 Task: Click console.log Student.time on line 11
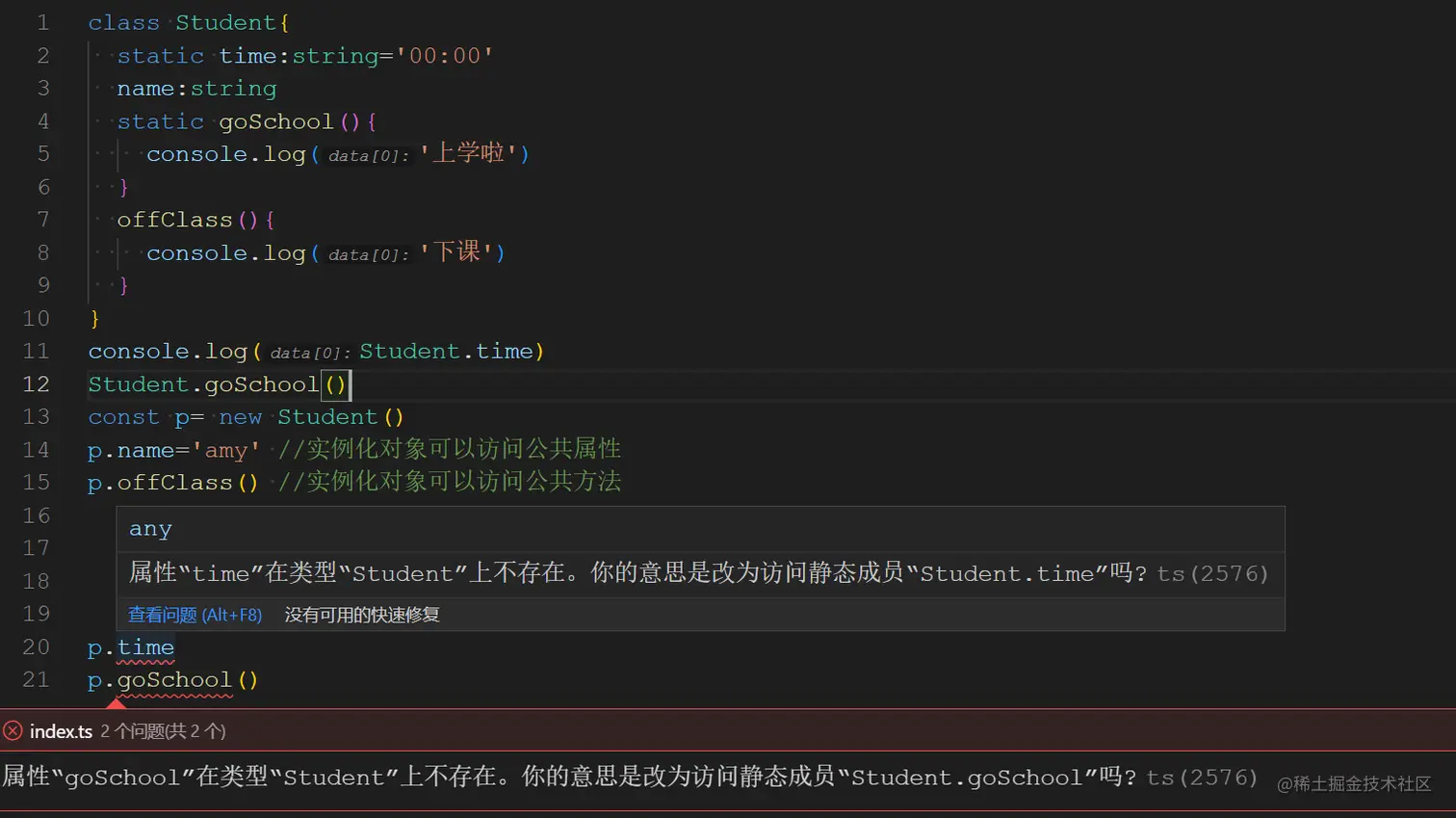coord(317,352)
